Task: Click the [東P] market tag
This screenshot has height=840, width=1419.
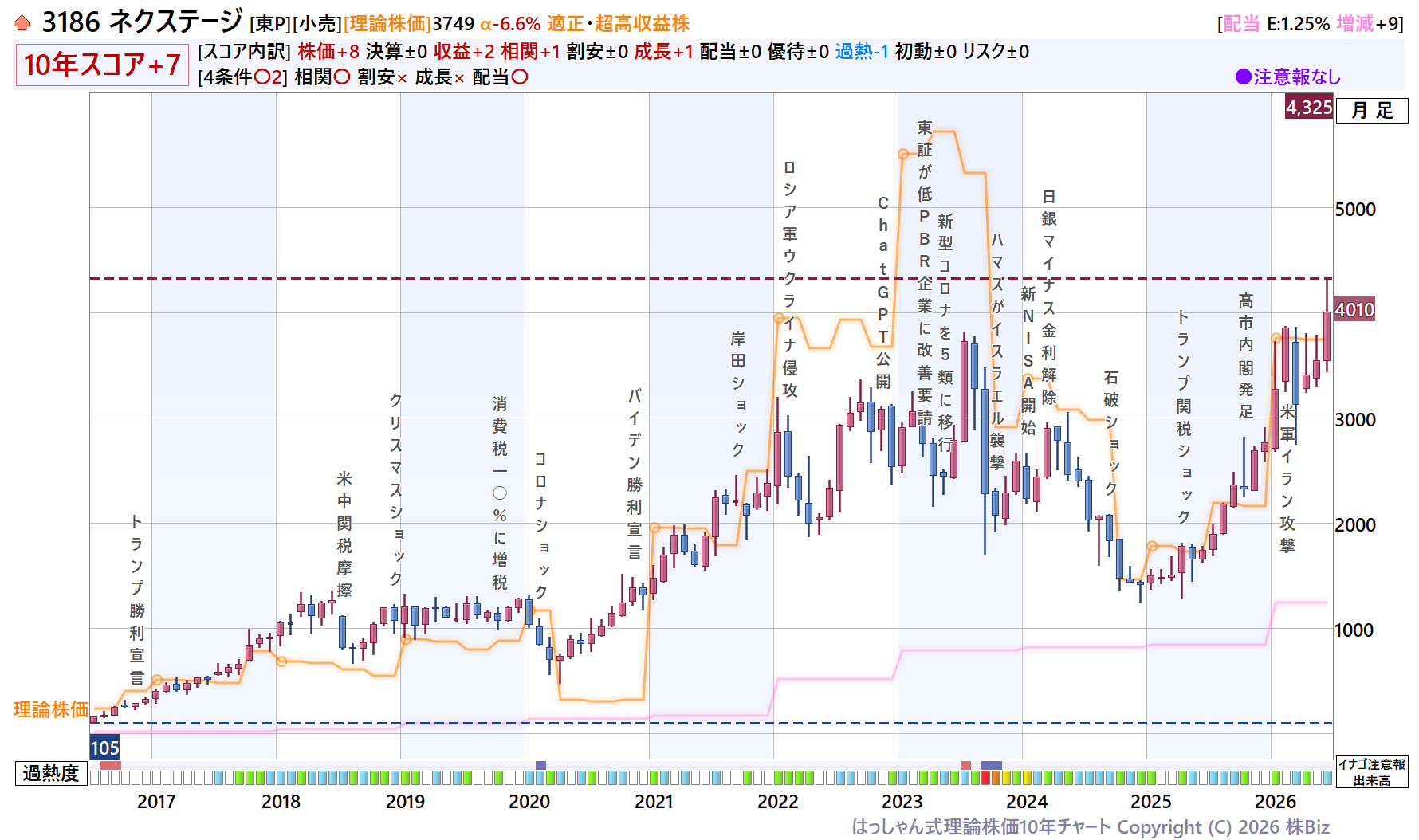Action: click(x=270, y=24)
